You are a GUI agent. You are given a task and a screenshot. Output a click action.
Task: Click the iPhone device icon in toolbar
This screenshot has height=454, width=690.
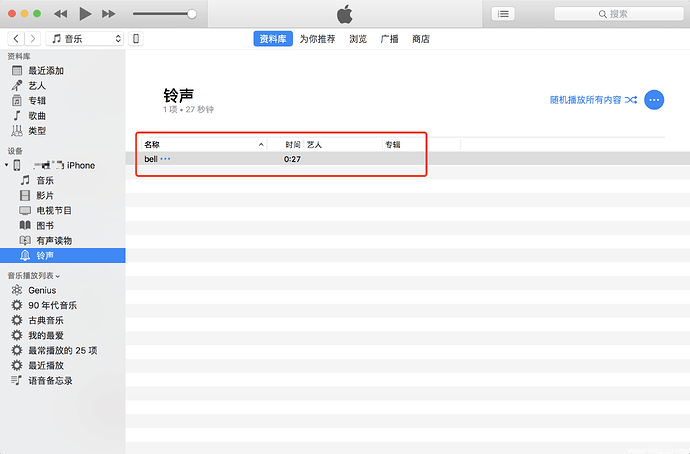(x=136, y=39)
